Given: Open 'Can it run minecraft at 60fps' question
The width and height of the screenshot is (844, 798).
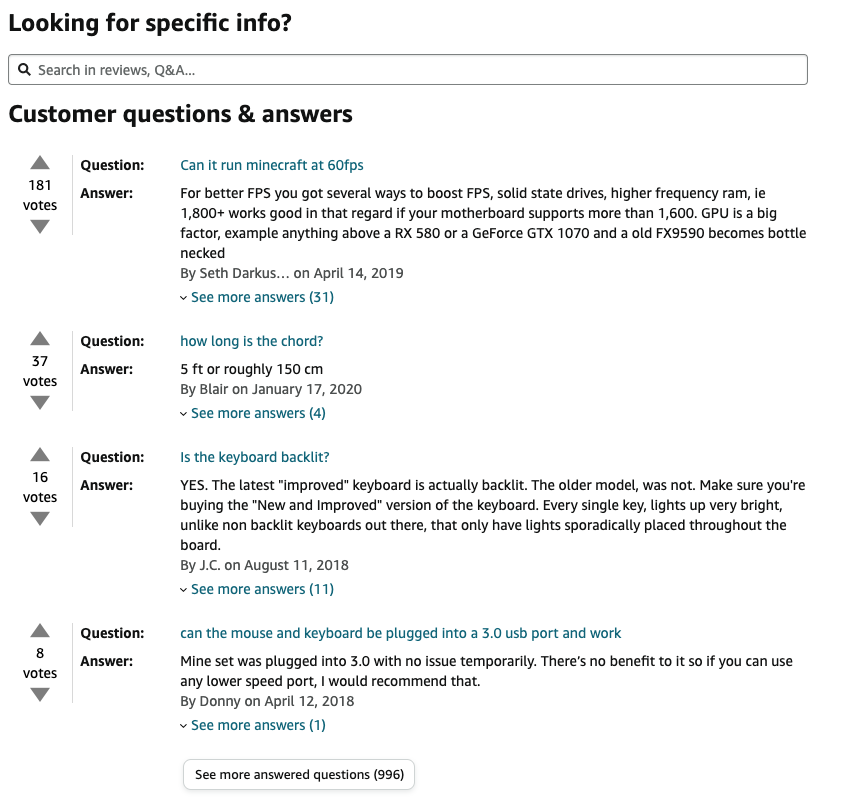Looking at the screenshot, I should pyautogui.click(x=278, y=165).
